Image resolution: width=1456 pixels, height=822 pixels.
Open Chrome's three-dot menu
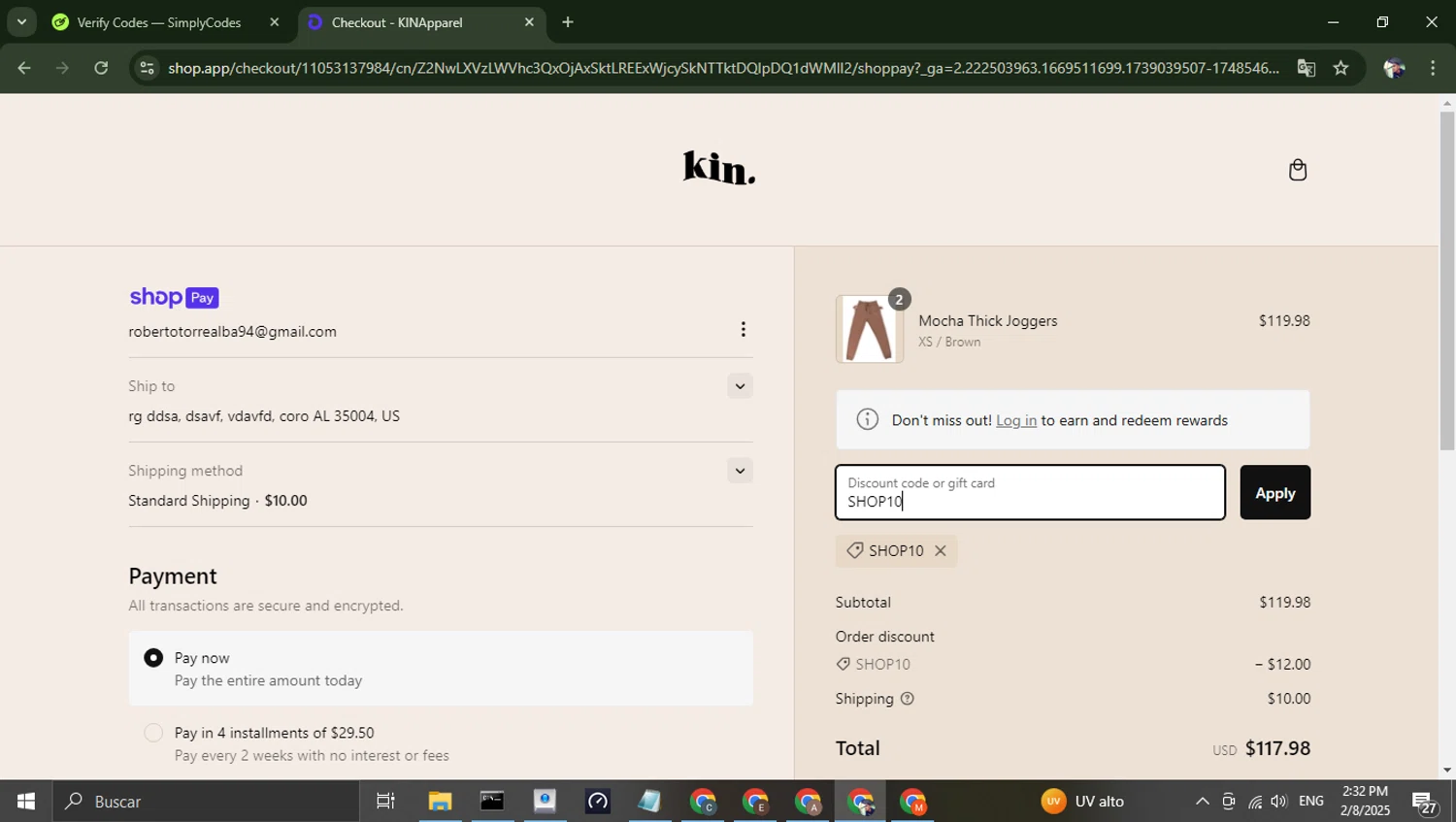point(1433,68)
